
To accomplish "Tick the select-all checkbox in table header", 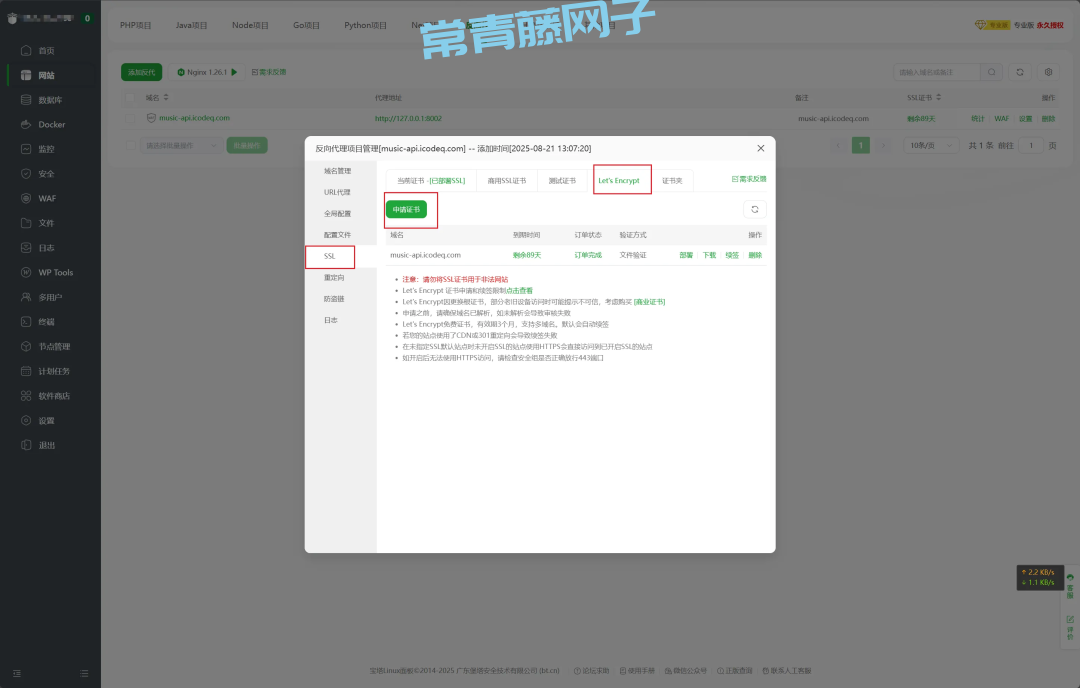I will pyautogui.click(x=130, y=98).
